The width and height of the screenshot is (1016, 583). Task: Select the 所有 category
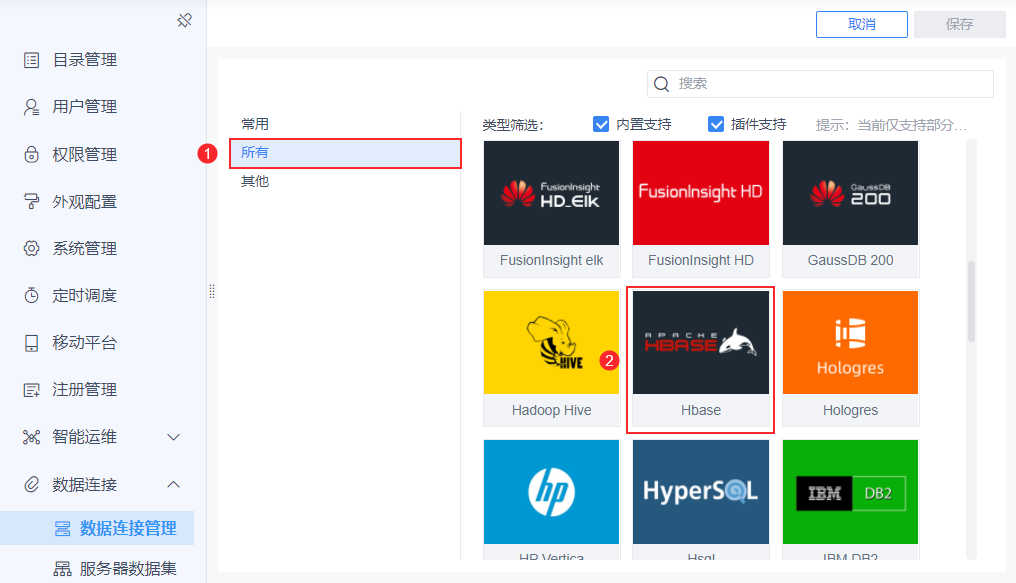pos(345,153)
